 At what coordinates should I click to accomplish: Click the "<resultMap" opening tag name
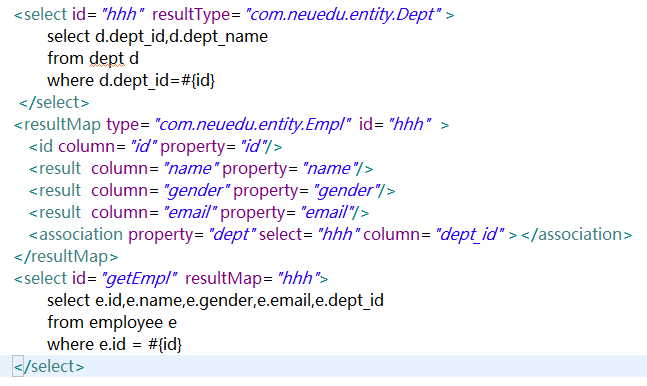57,124
